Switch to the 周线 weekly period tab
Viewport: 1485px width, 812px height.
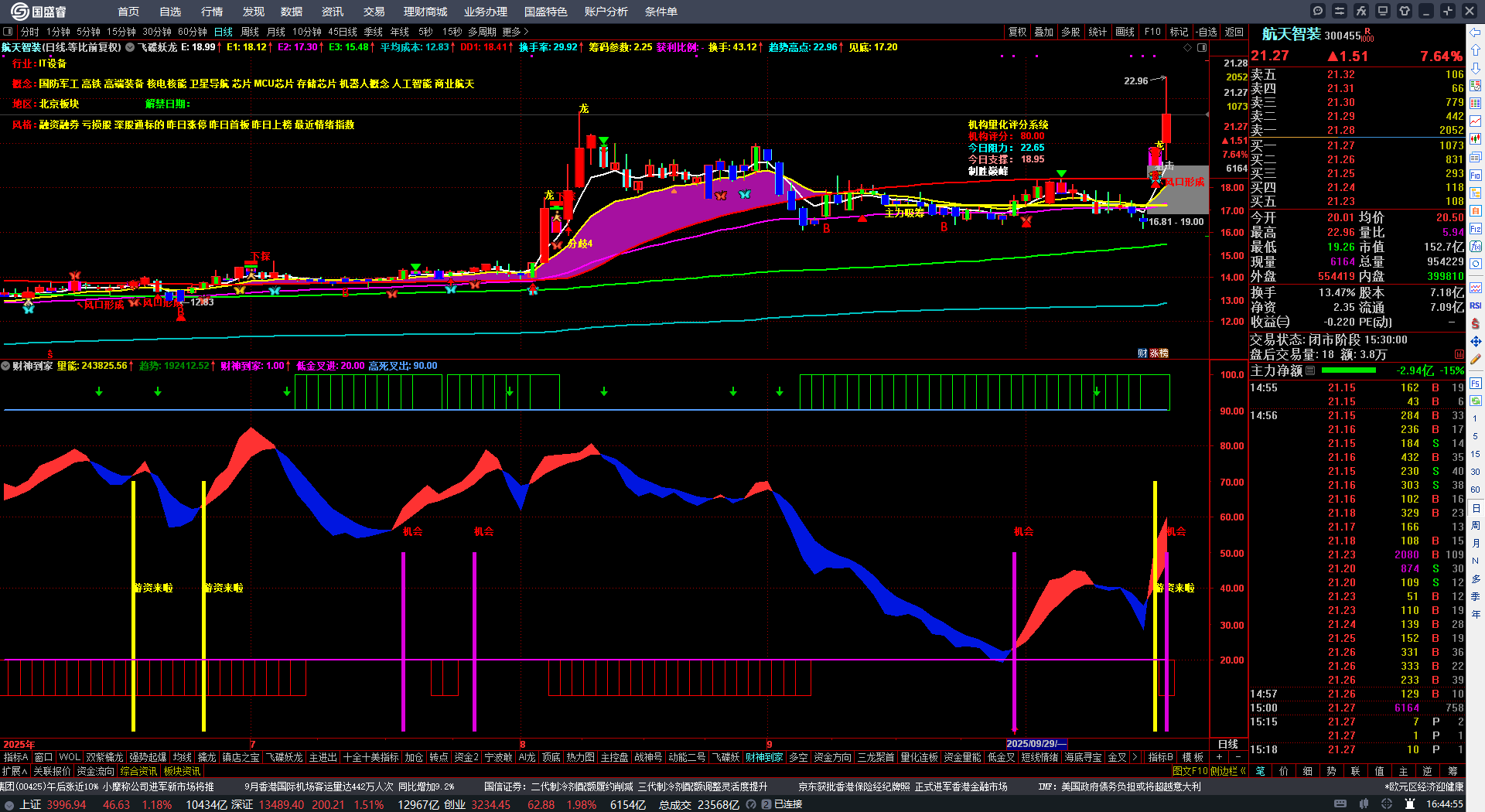[x=250, y=32]
